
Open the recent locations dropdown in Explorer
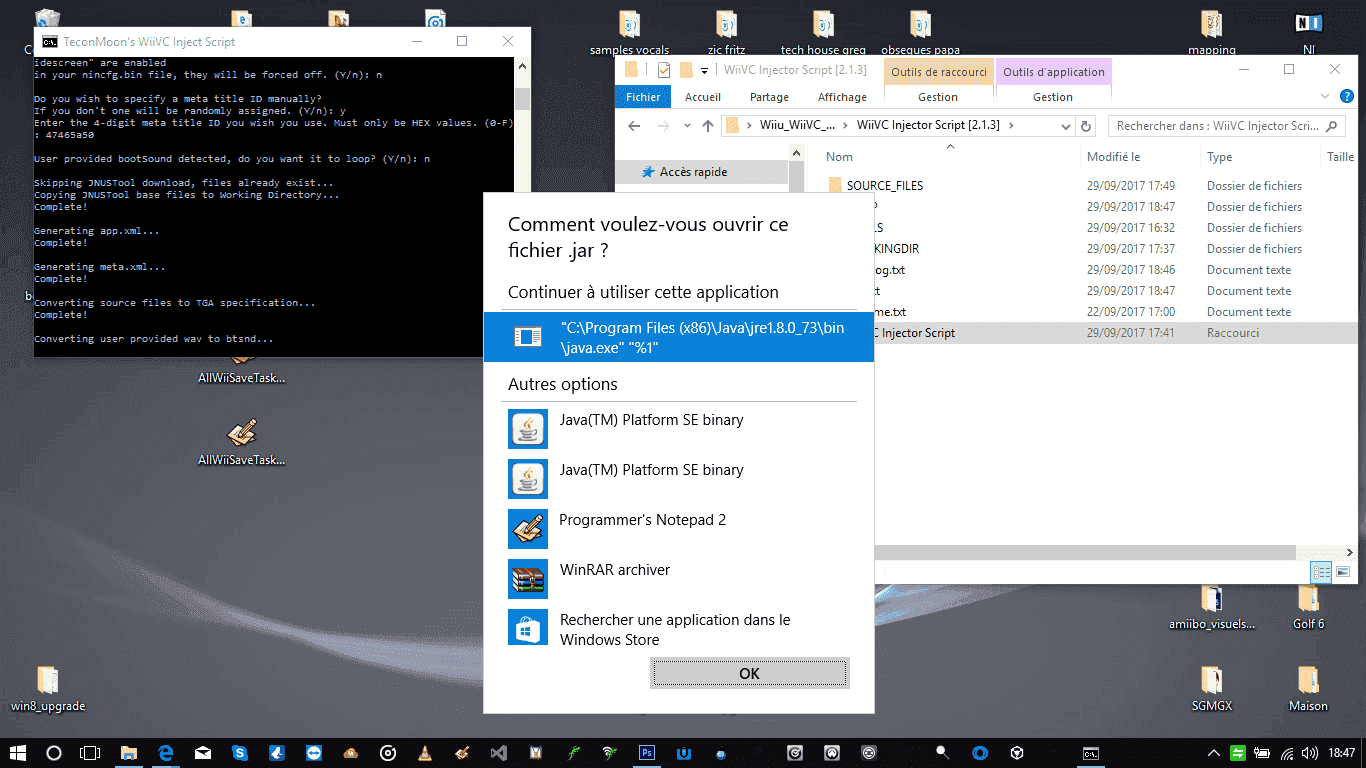point(685,126)
